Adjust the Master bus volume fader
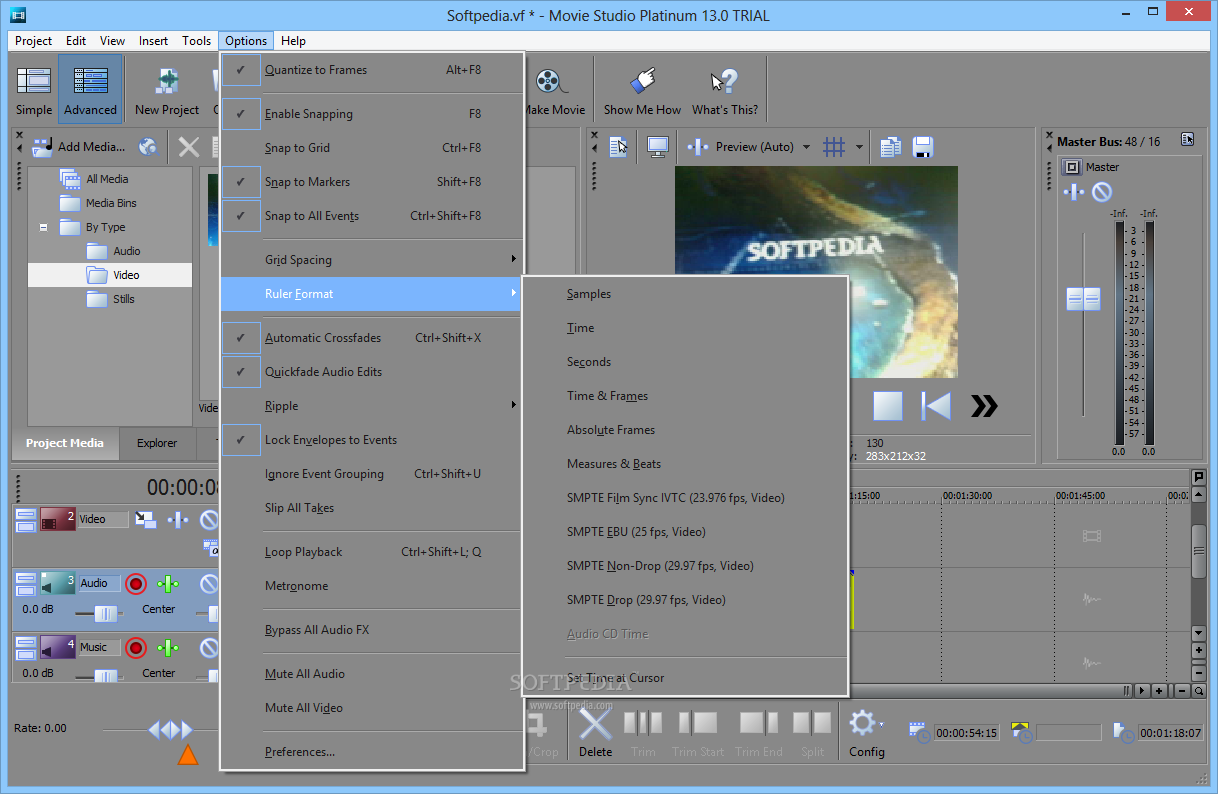Viewport: 1218px width, 794px height. (x=1083, y=298)
